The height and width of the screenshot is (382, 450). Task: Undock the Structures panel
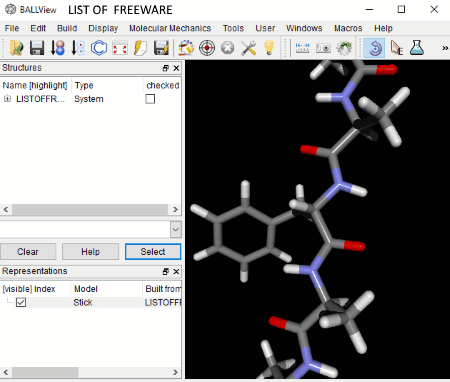click(165, 68)
